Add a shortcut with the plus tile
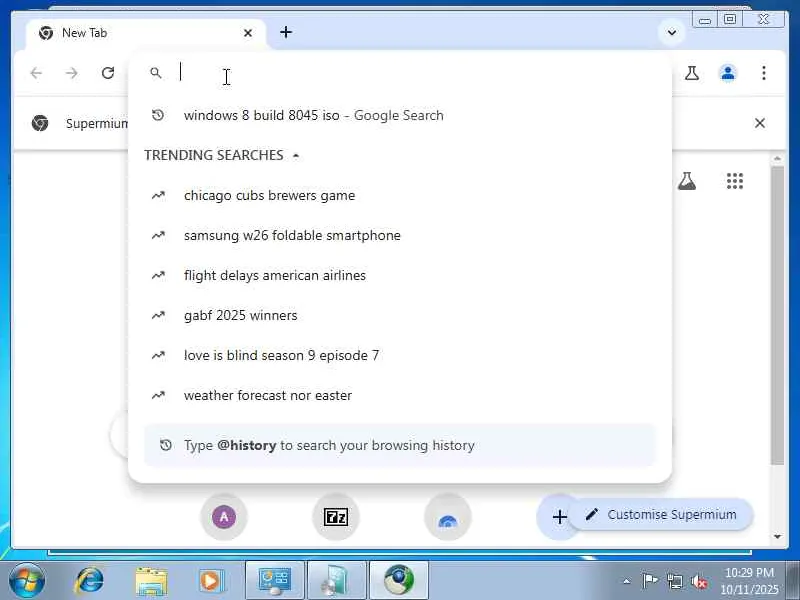This screenshot has height=600, width=800. (x=559, y=517)
